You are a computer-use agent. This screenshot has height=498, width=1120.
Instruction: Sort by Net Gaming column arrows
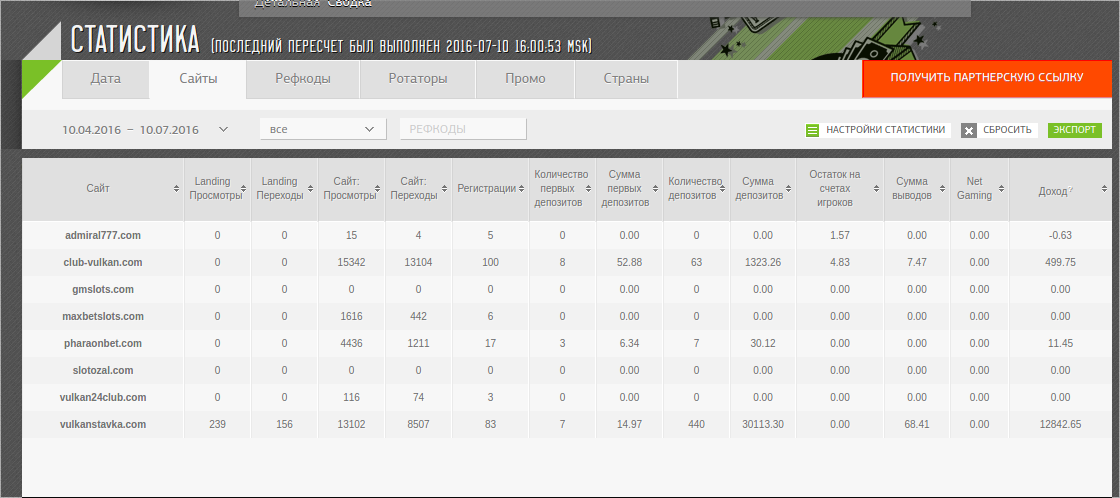tap(1001, 189)
